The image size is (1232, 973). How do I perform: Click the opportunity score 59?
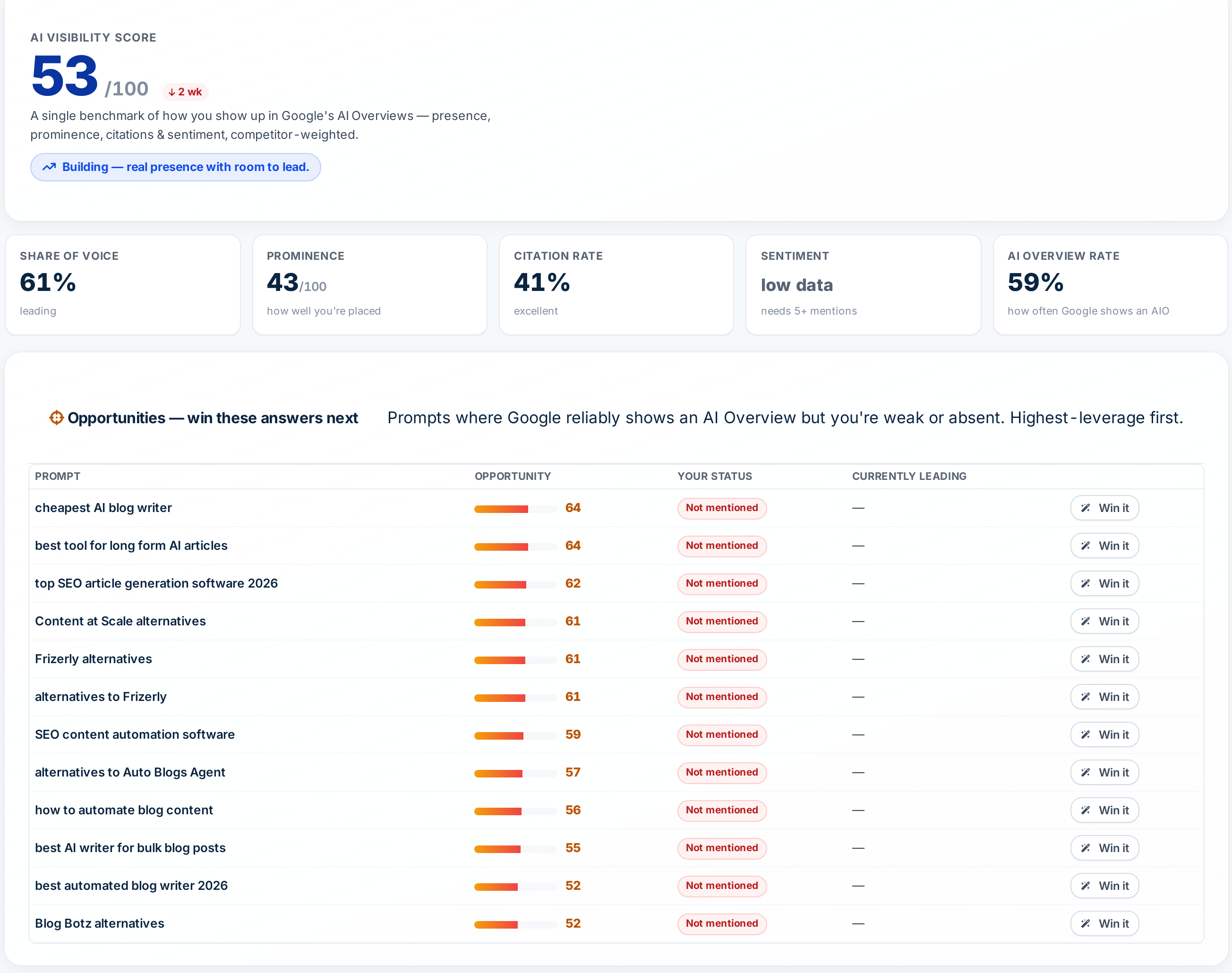[x=573, y=734]
